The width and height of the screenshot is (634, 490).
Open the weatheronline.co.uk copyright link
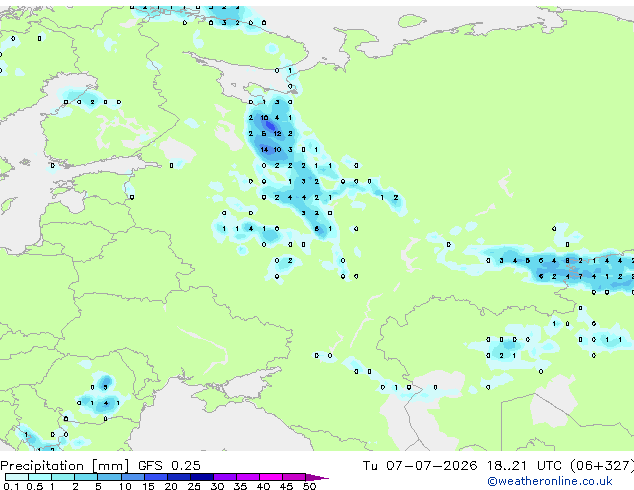(550, 481)
